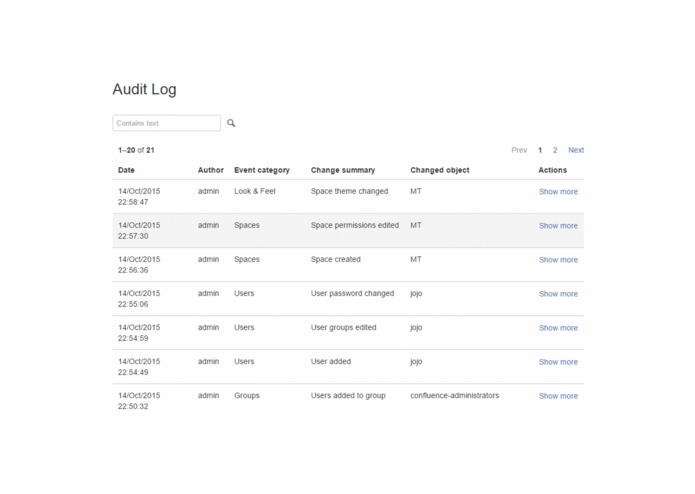Click the date cell with time 22:54:49
The image size is (695, 494).
[139, 367]
